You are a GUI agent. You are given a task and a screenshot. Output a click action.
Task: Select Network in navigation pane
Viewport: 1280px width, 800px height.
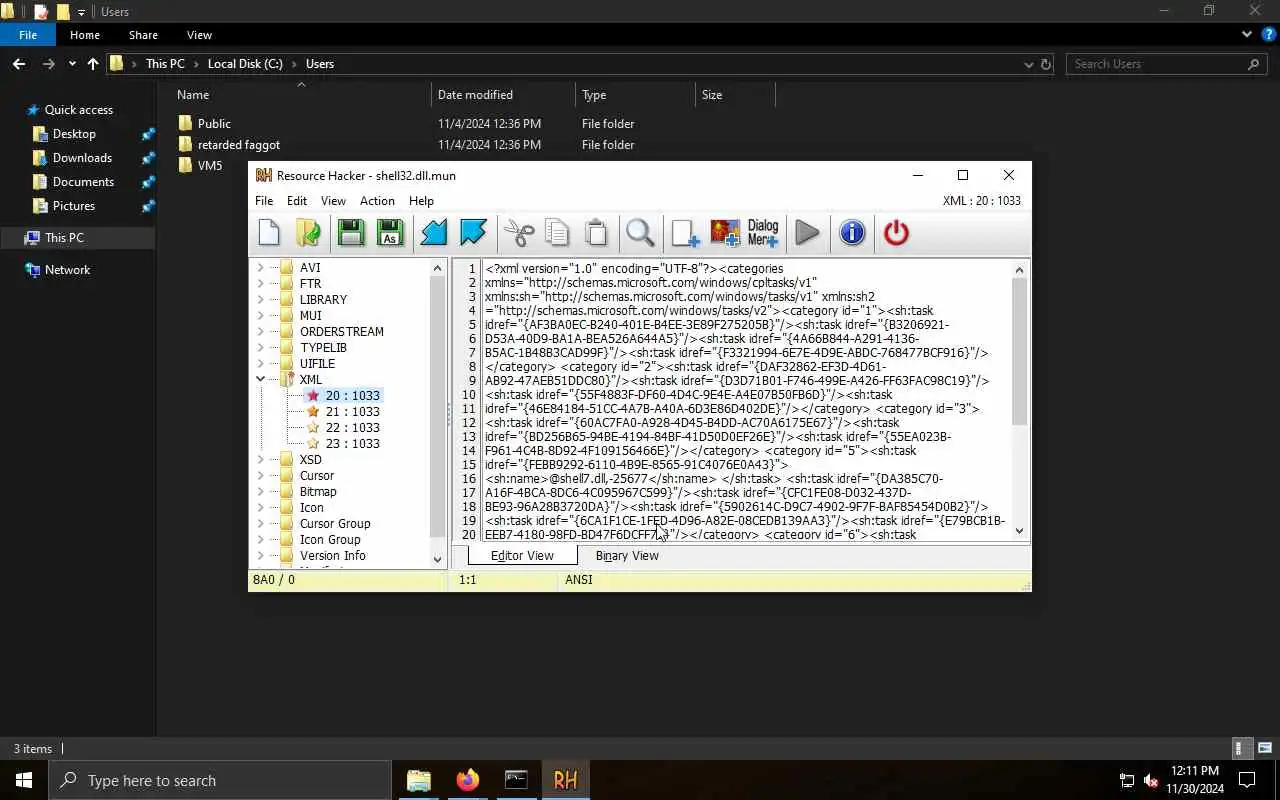(x=67, y=270)
